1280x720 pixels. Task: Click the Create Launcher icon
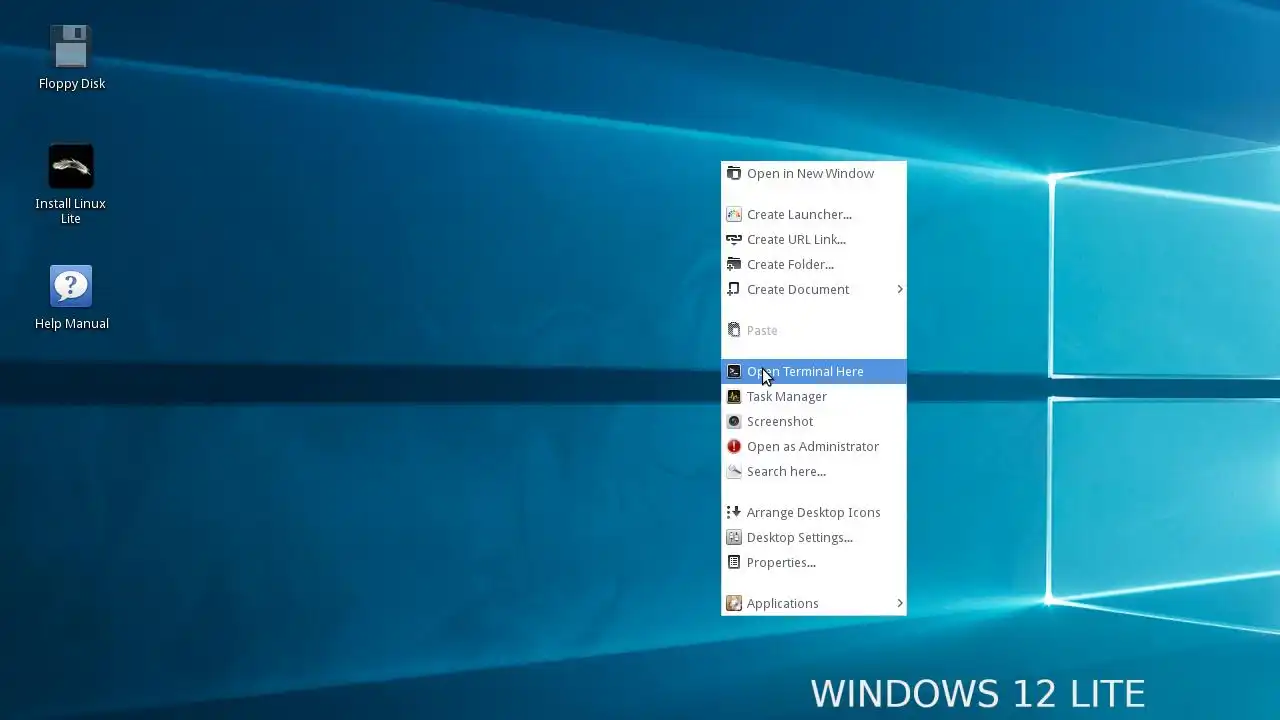click(734, 214)
